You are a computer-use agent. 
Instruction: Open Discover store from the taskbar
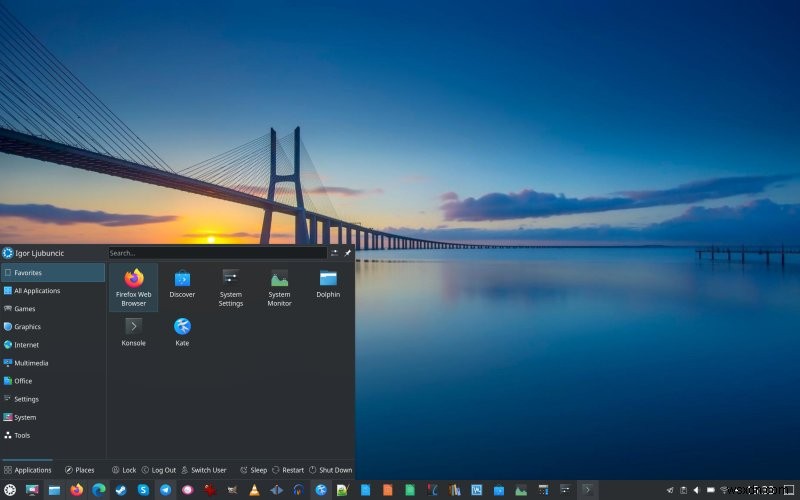[499, 490]
